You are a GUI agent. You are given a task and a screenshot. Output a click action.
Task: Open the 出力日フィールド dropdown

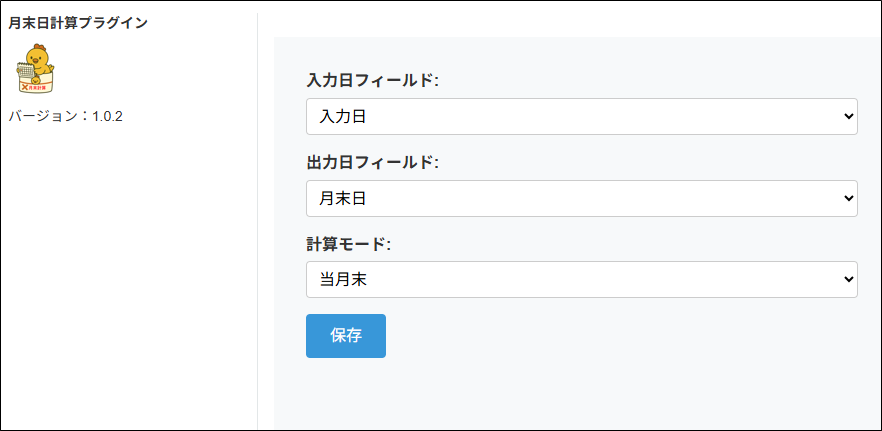click(x=581, y=198)
